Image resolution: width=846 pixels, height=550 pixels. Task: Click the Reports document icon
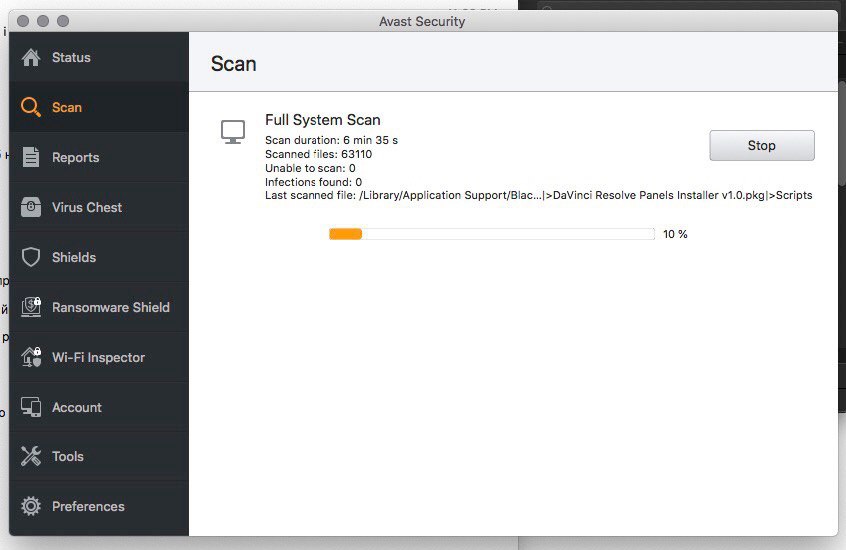(31, 157)
